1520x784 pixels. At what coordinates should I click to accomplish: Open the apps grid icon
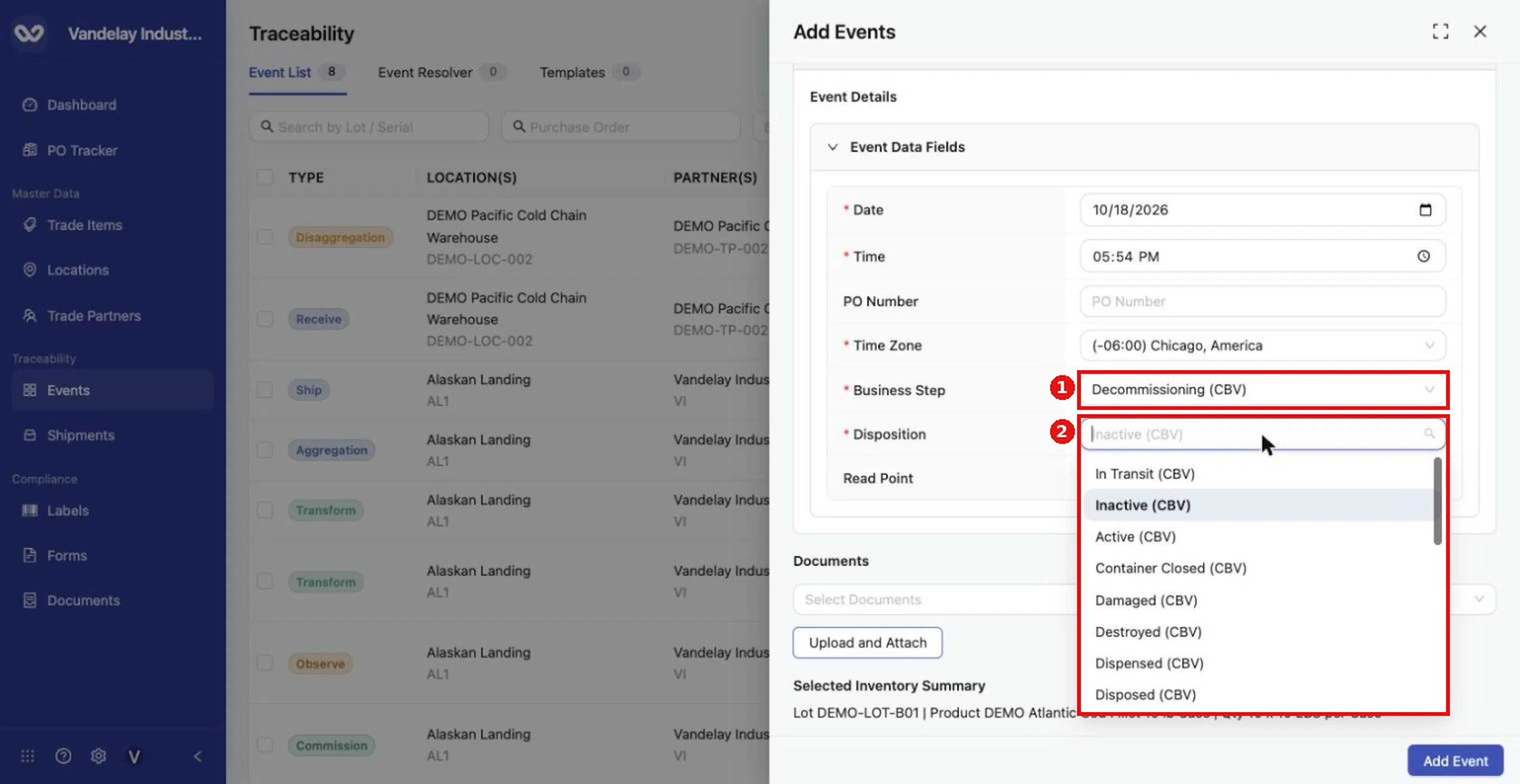click(x=28, y=756)
